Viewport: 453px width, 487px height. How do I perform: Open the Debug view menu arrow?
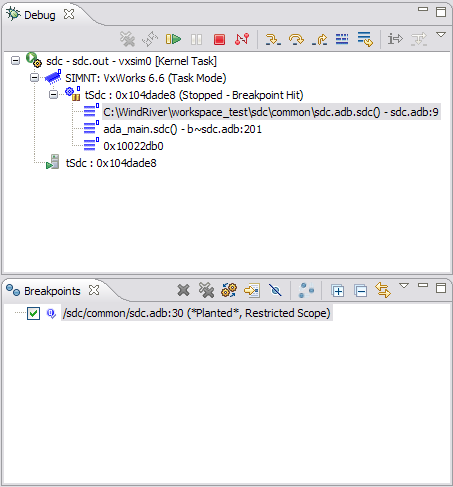pyautogui.click(x=441, y=35)
